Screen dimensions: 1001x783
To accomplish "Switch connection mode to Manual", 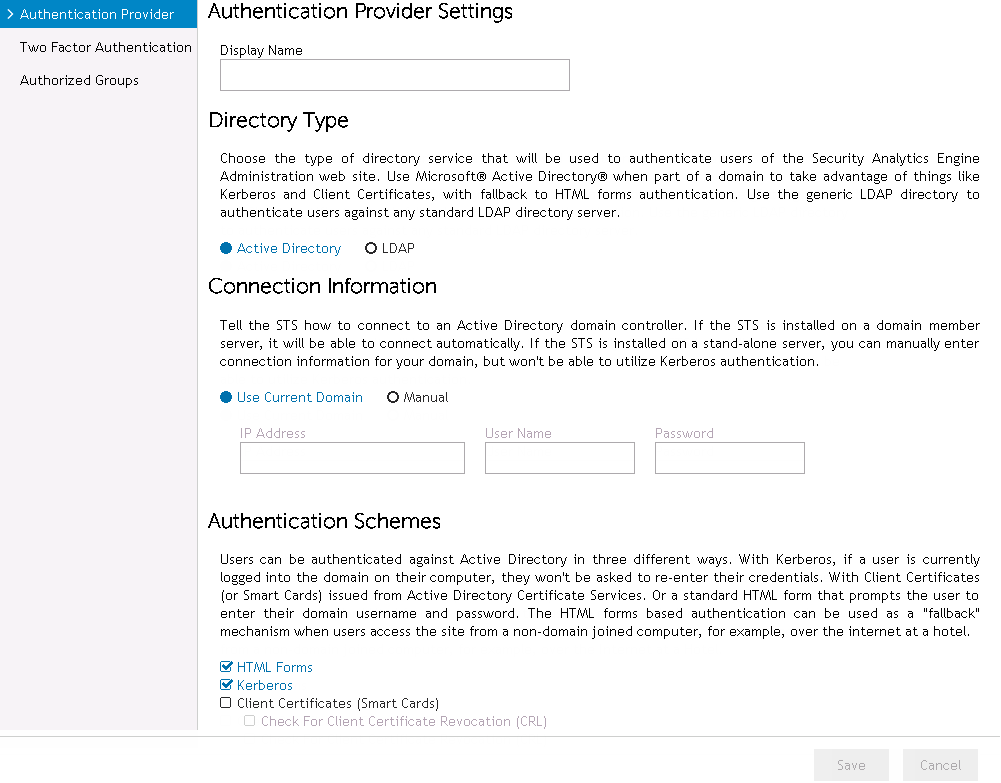I will click(x=393, y=397).
